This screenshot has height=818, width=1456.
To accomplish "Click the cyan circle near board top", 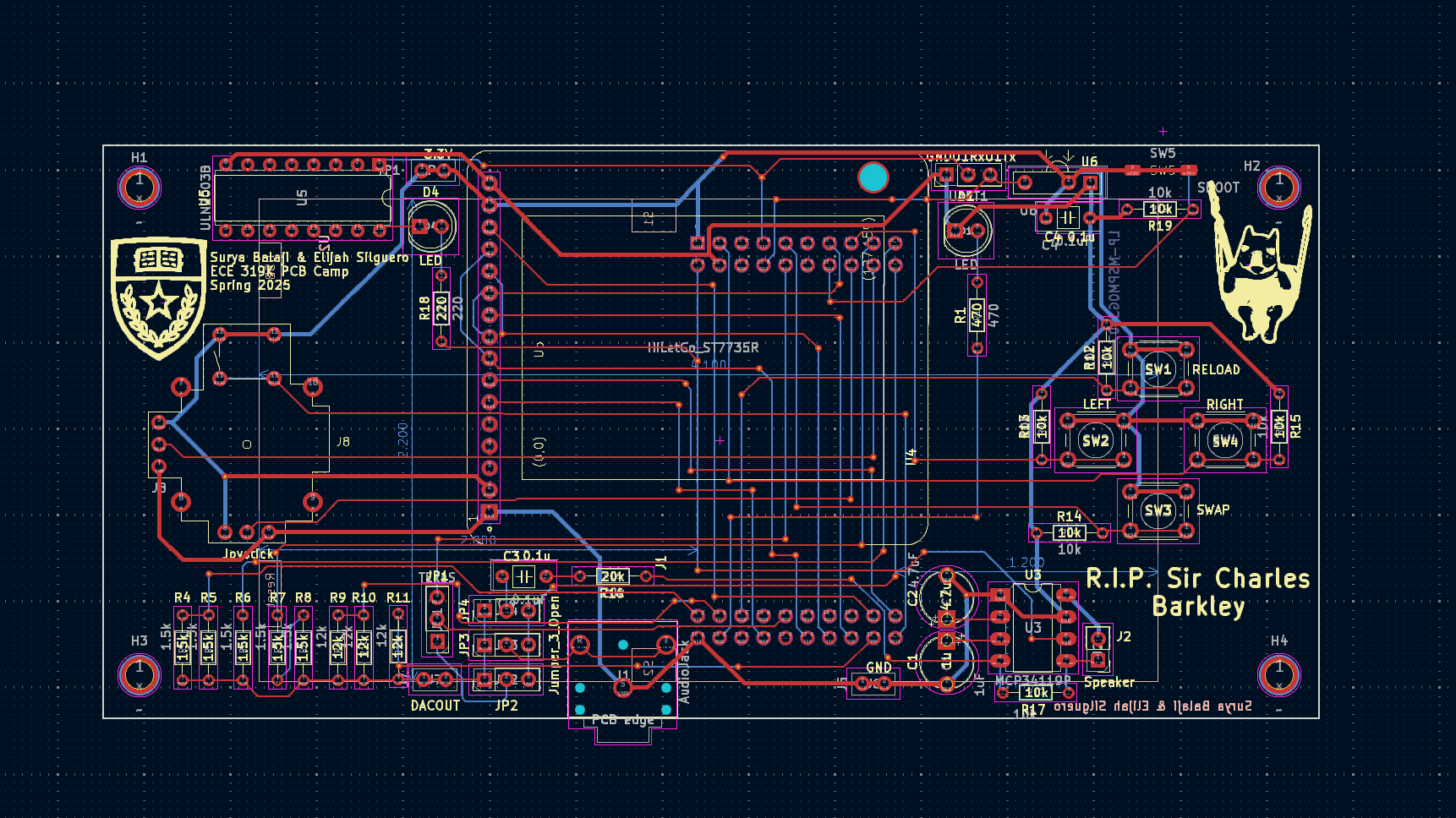I will point(873,177).
